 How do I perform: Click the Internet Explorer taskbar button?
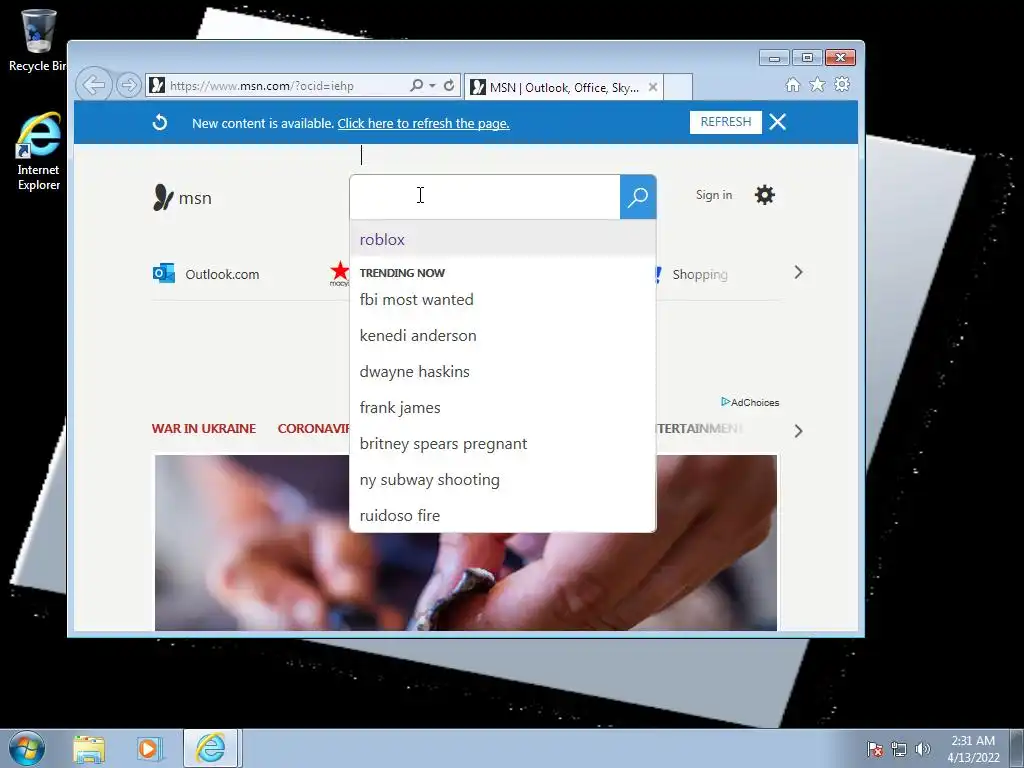(211, 748)
